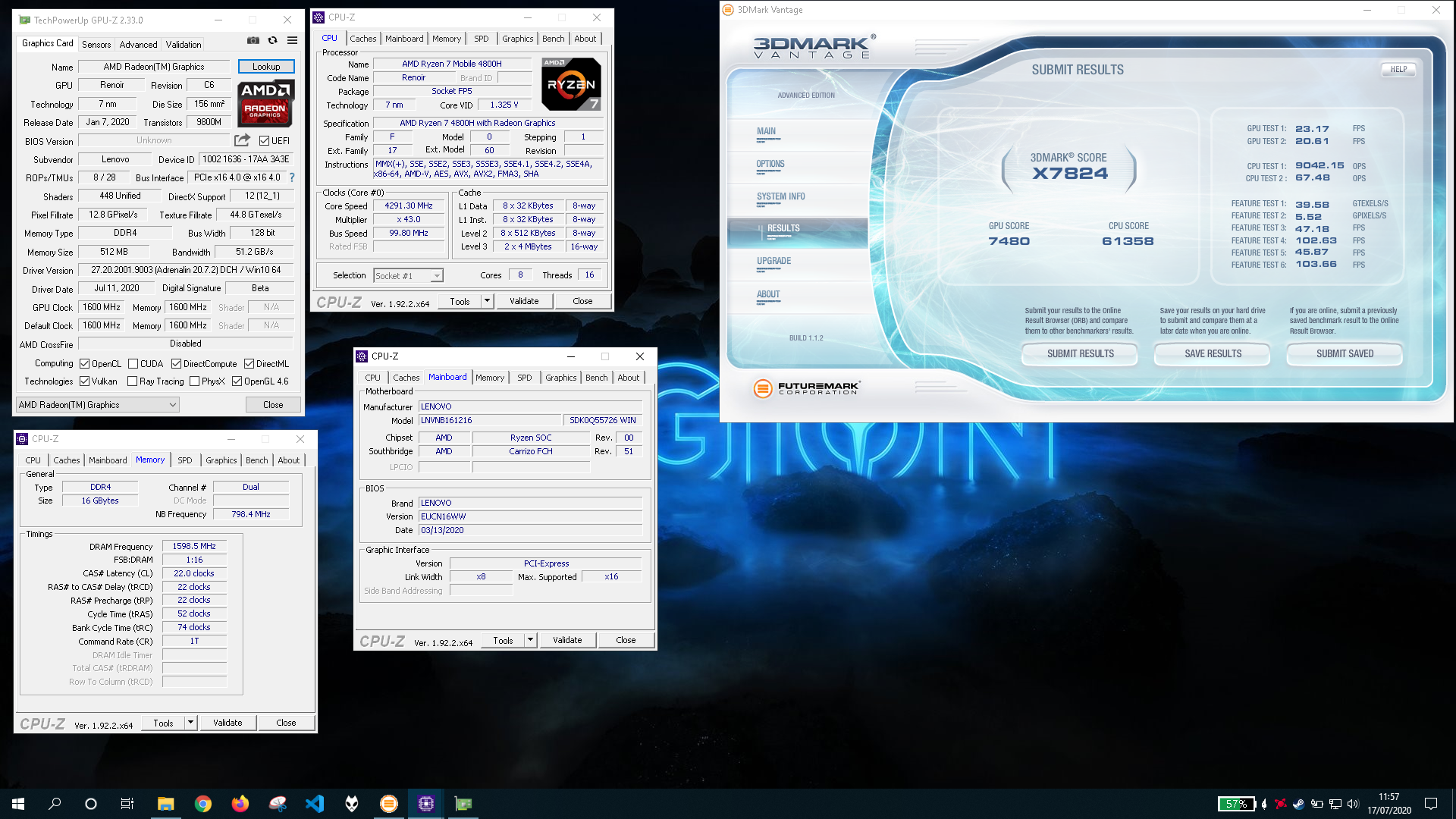
Task: Click the 57% battery tray indicator
Action: coord(1236,804)
